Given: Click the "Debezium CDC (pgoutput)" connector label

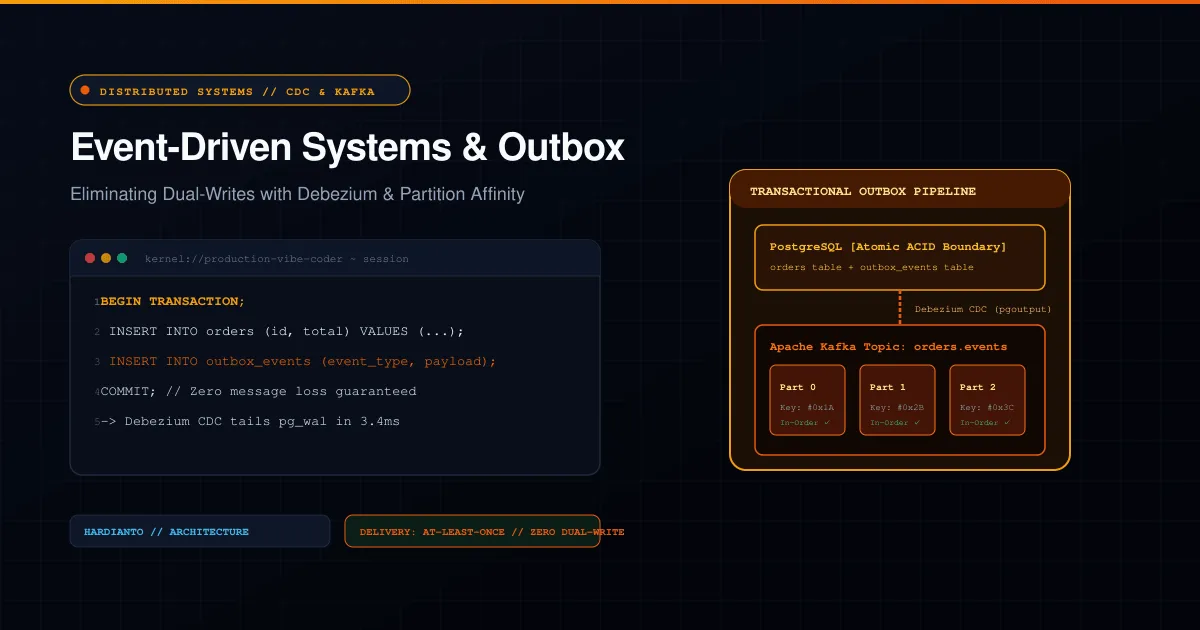Looking at the screenshot, I should 983,309.
